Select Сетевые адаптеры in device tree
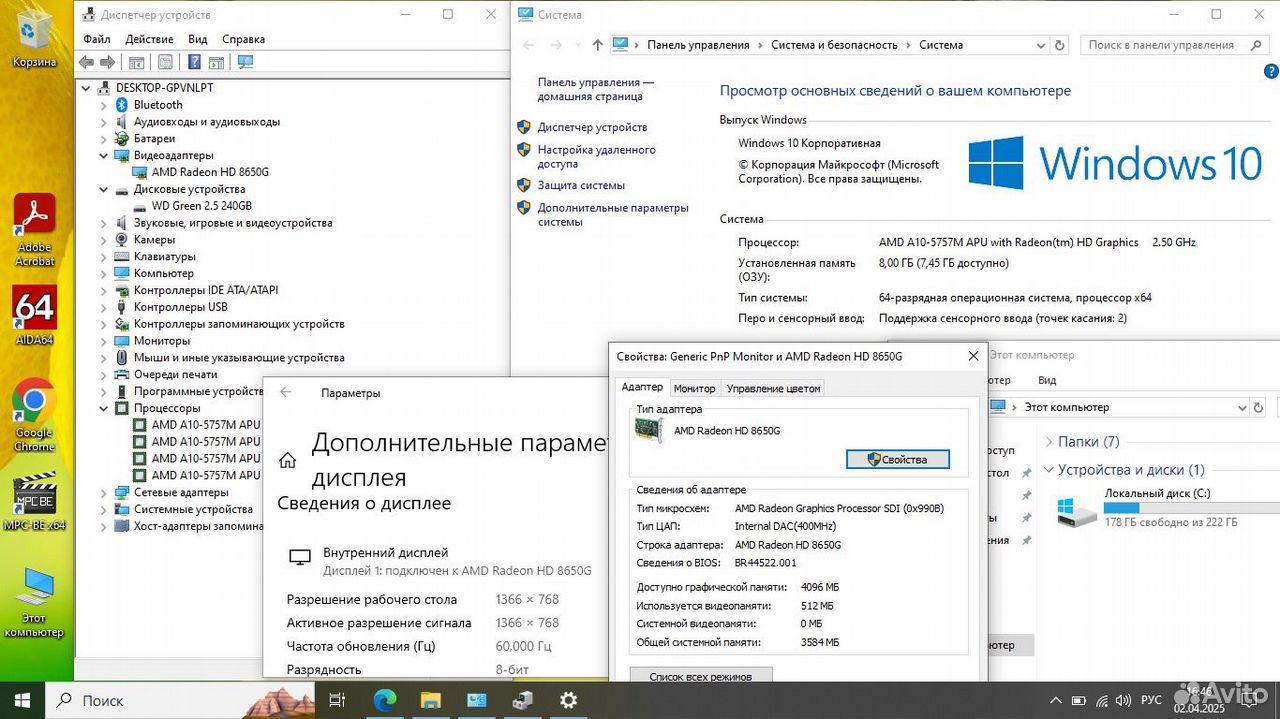 [181, 492]
